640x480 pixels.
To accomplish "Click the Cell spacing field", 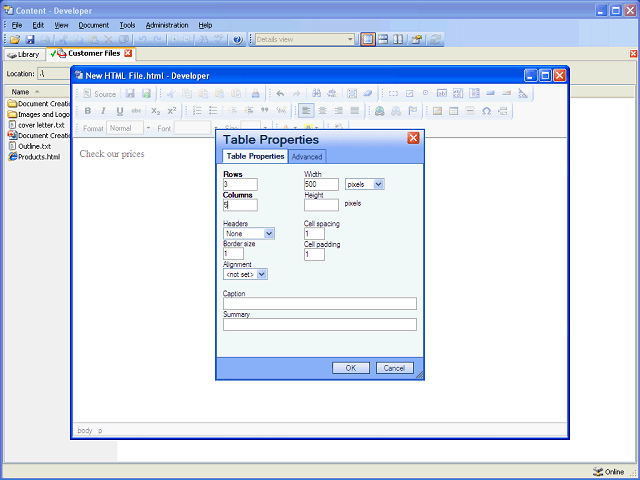I will (314, 233).
